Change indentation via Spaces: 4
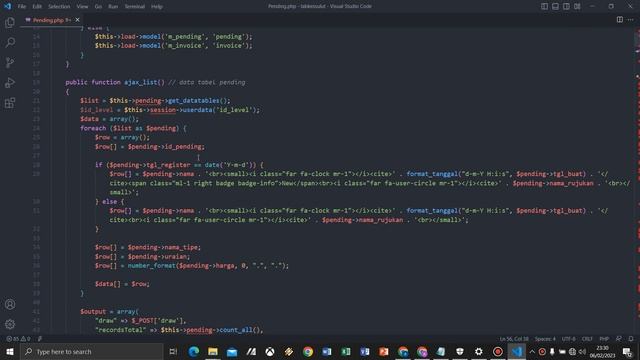The height and width of the screenshot is (360, 640). tap(545, 339)
